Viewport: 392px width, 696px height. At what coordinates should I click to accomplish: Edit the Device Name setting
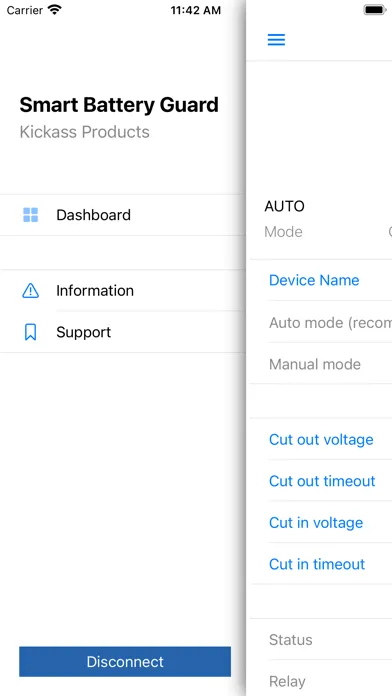(x=321, y=280)
